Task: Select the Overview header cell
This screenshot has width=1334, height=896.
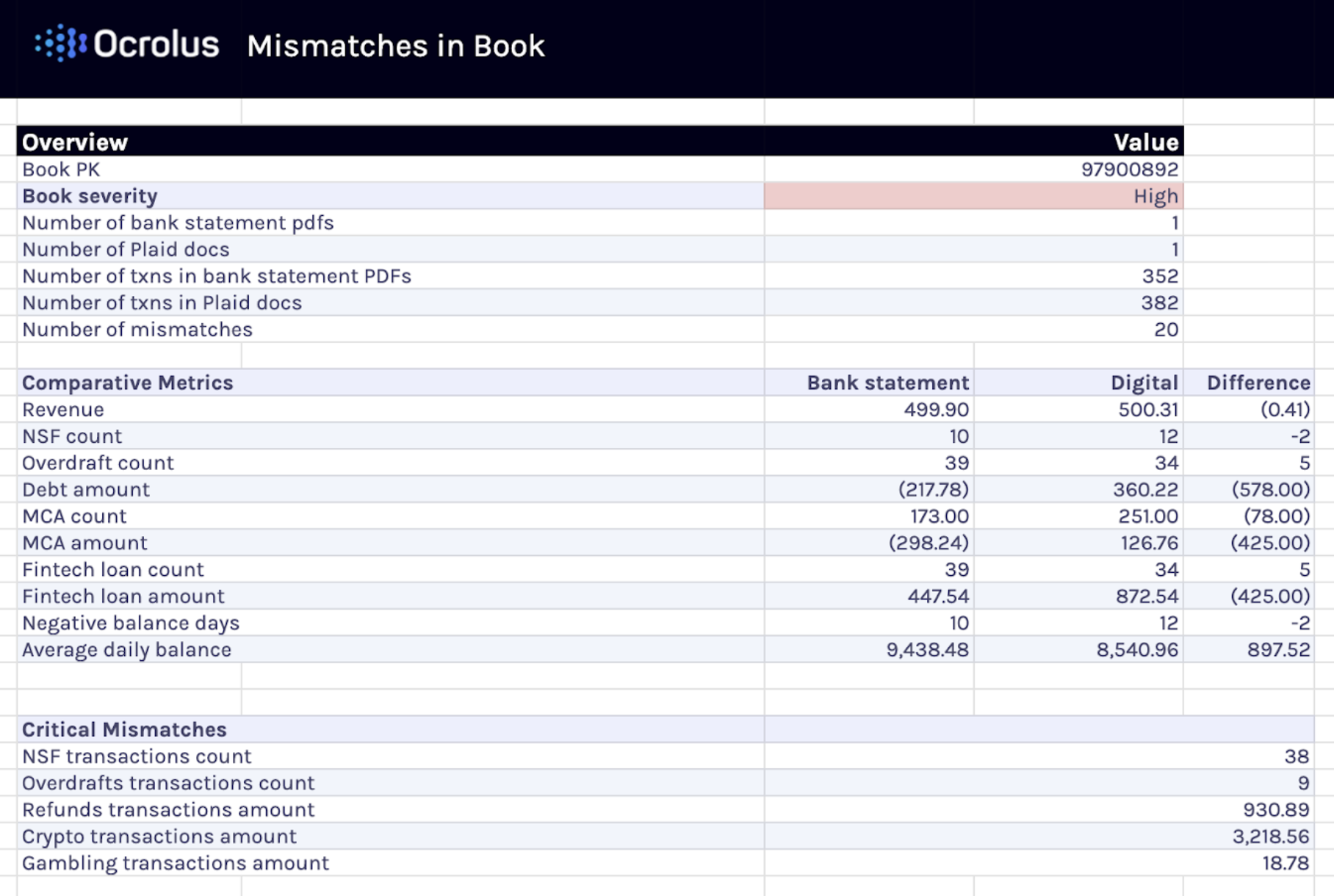Action: (x=75, y=142)
